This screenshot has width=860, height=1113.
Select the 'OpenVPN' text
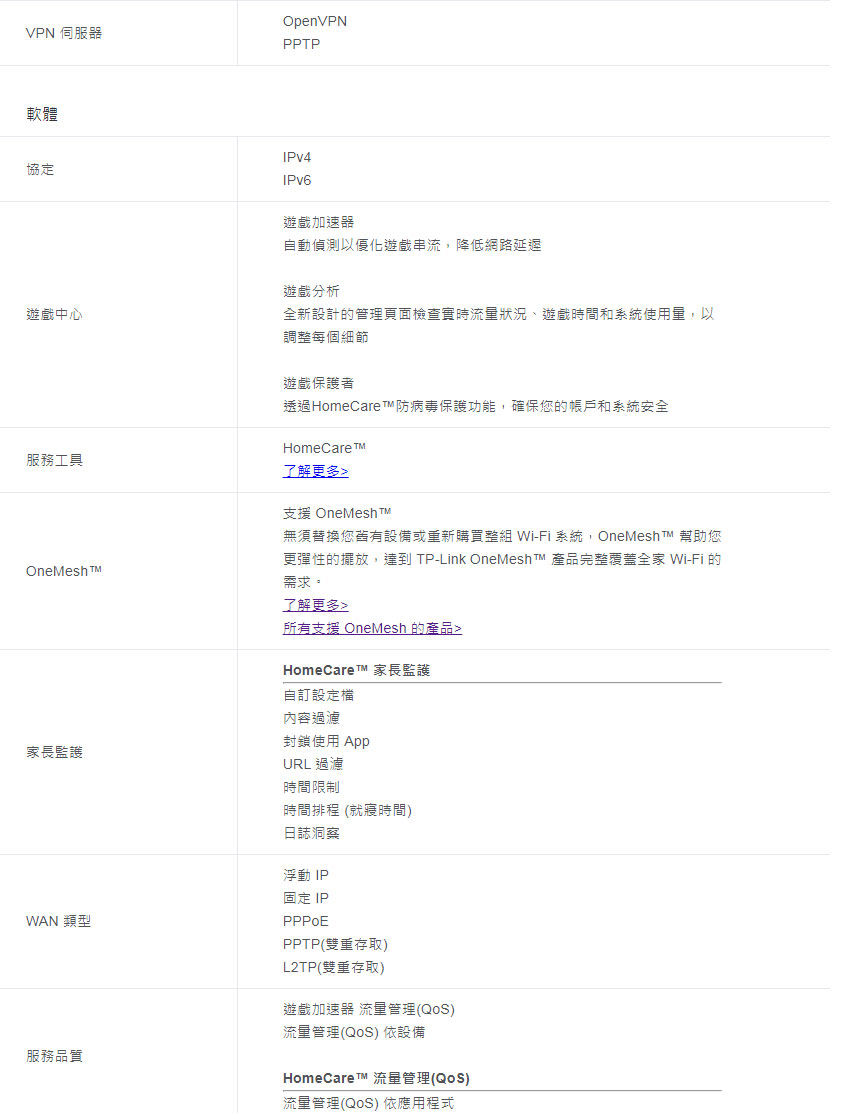click(x=315, y=21)
